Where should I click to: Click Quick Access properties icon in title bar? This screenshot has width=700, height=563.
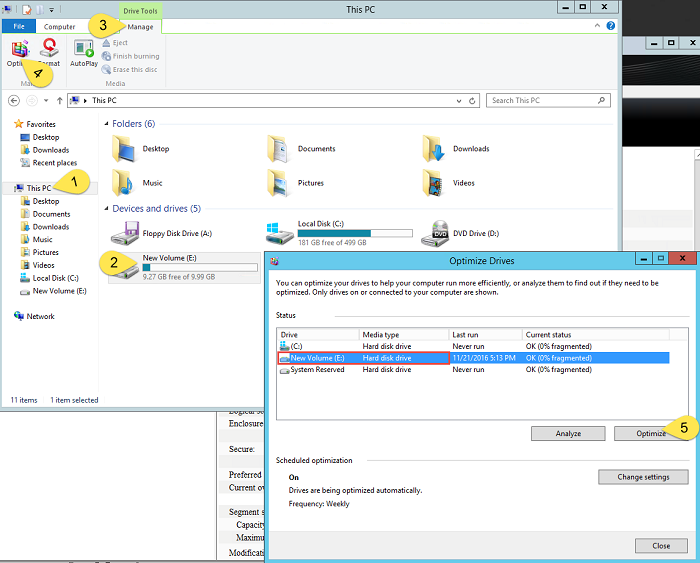pos(27,9)
